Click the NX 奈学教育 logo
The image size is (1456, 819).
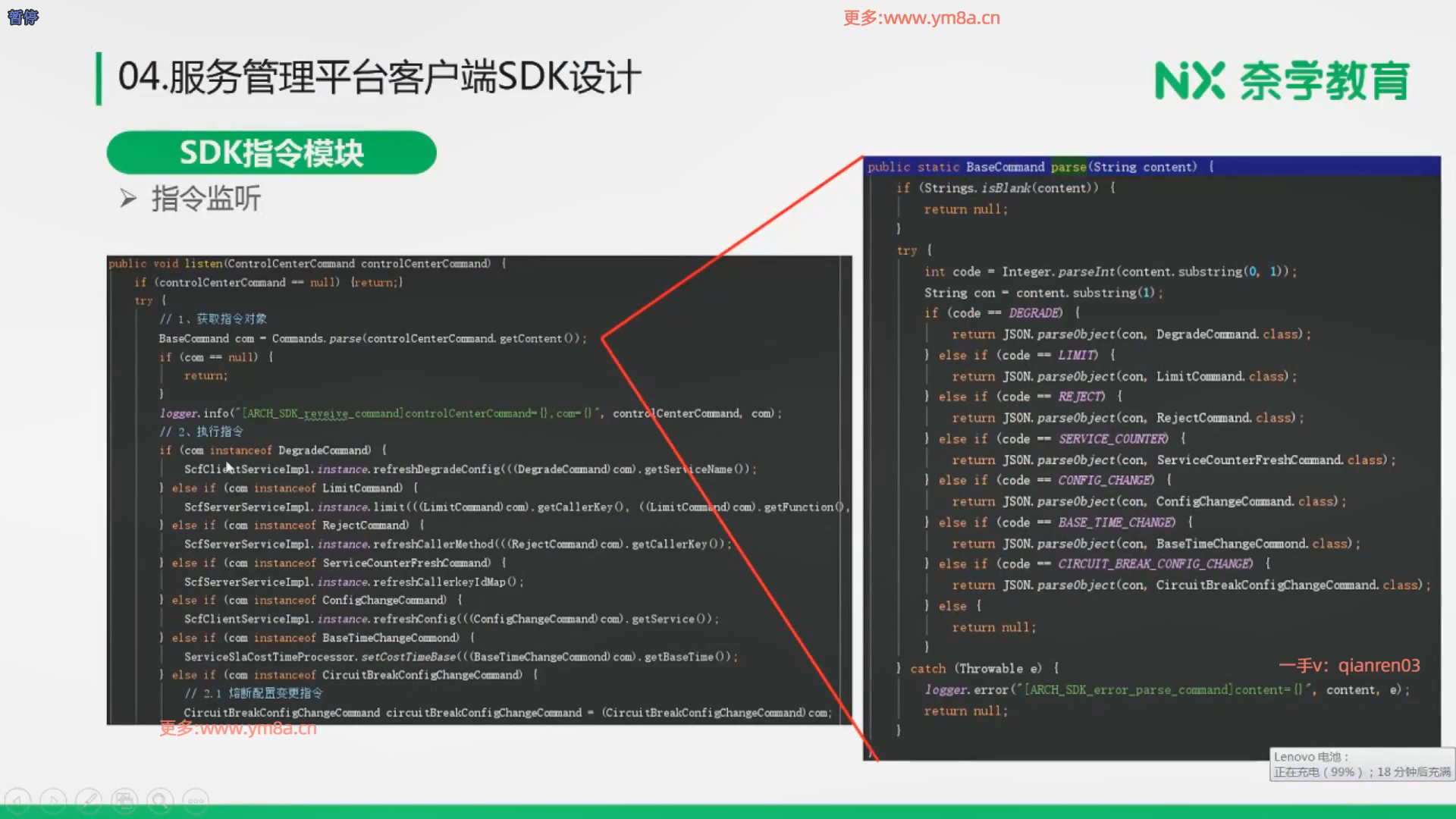pos(1282,80)
